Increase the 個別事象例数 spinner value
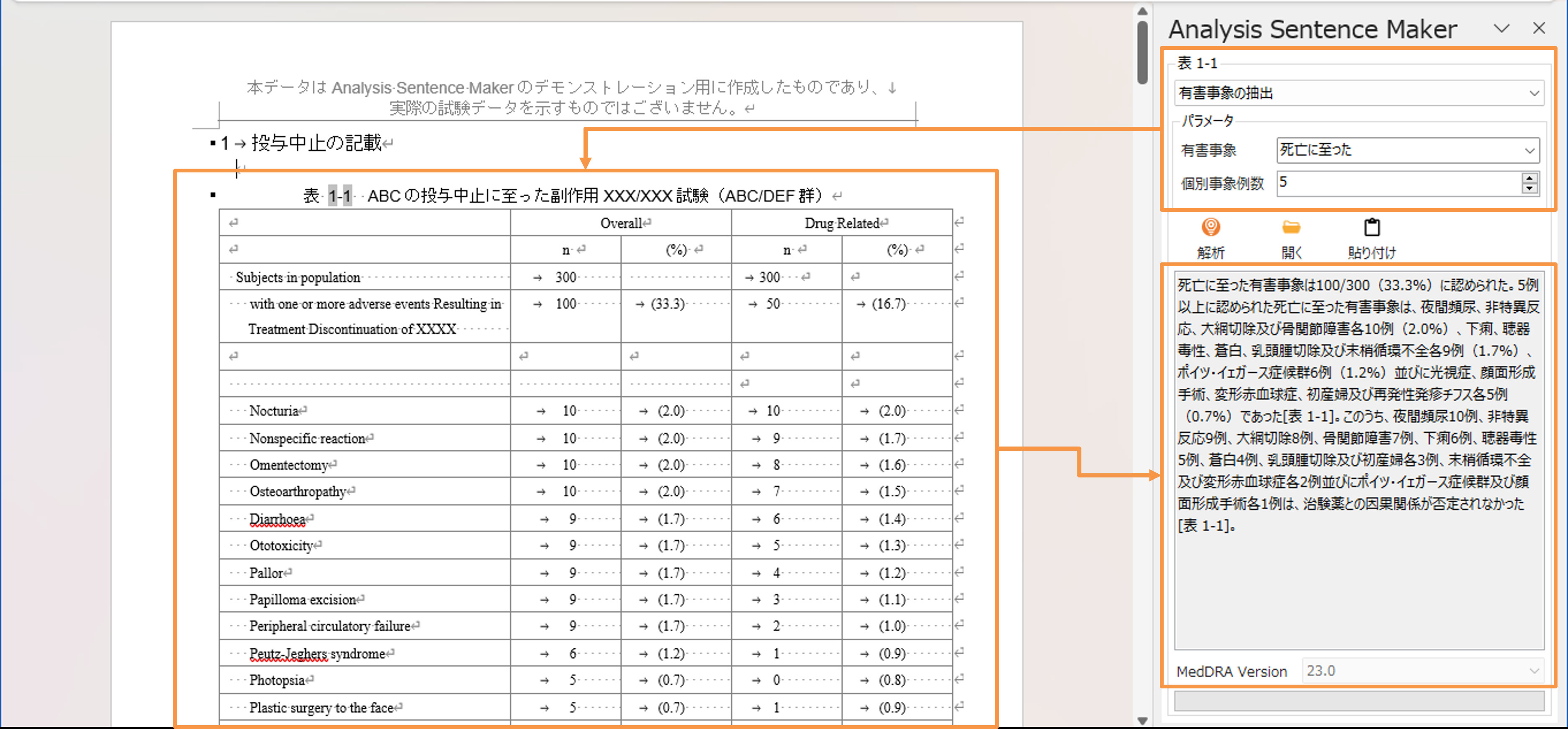1568x729 pixels. tap(1529, 178)
